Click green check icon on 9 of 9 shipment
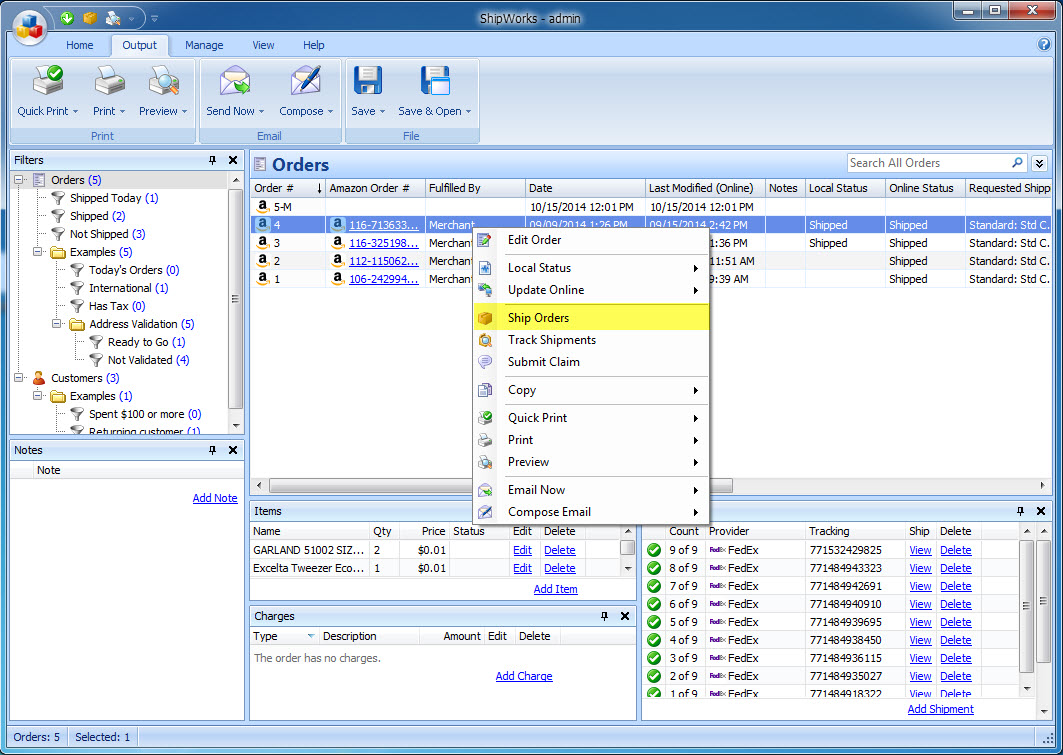The image size is (1063, 755). coord(654,550)
